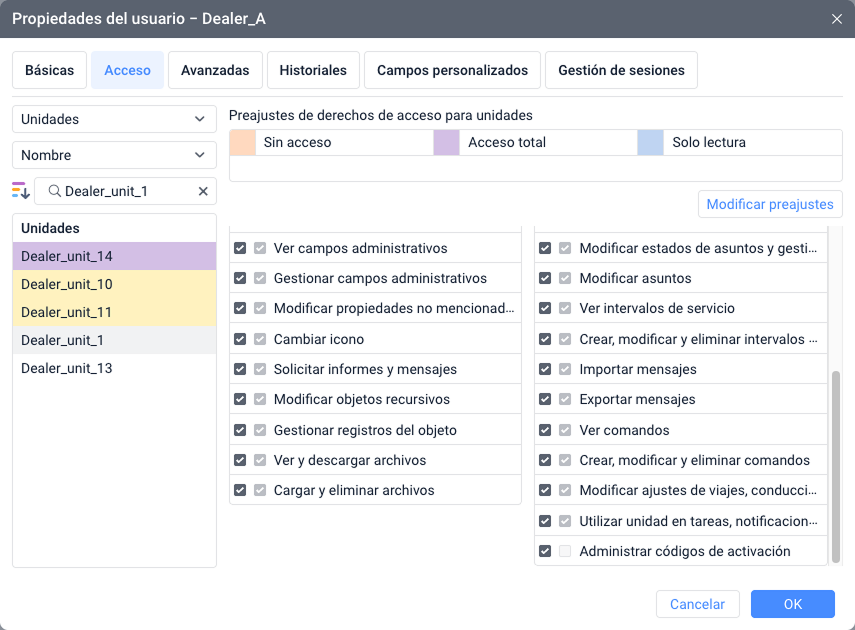The width and height of the screenshot is (855, 630).
Task: Toggle the 'Cambiar icono' checkbox
Action: (240, 339)
